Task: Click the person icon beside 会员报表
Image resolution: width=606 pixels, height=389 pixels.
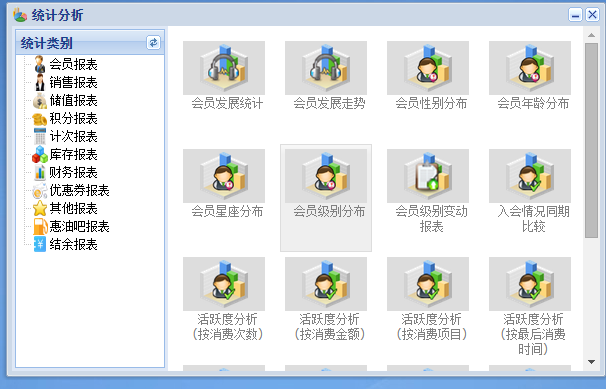Action: (40, 64)
